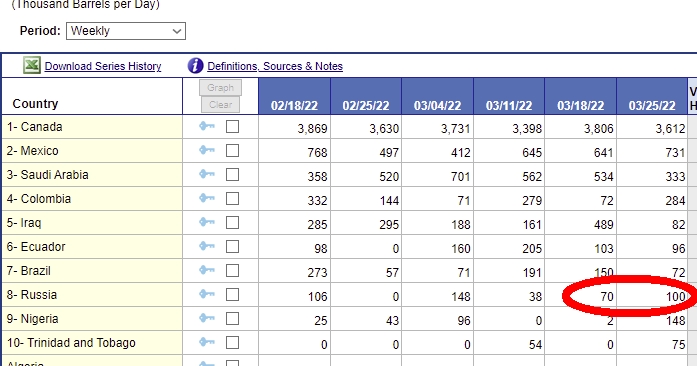
Task: Select the Brazil row checkbox
Action: [x=232, y=271]
